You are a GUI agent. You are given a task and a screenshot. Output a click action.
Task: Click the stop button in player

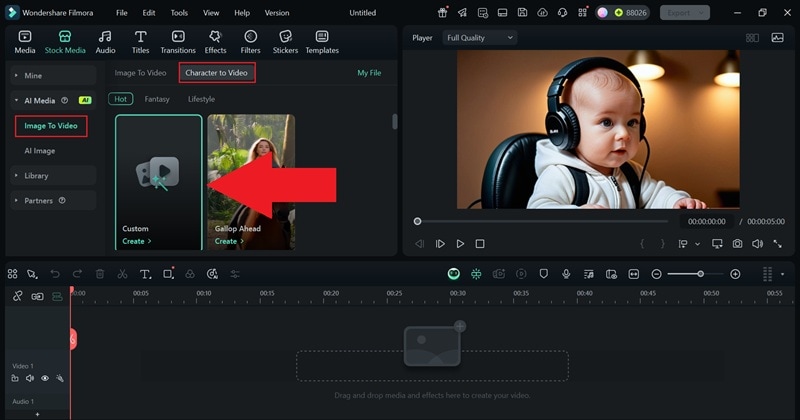point(480,244)
